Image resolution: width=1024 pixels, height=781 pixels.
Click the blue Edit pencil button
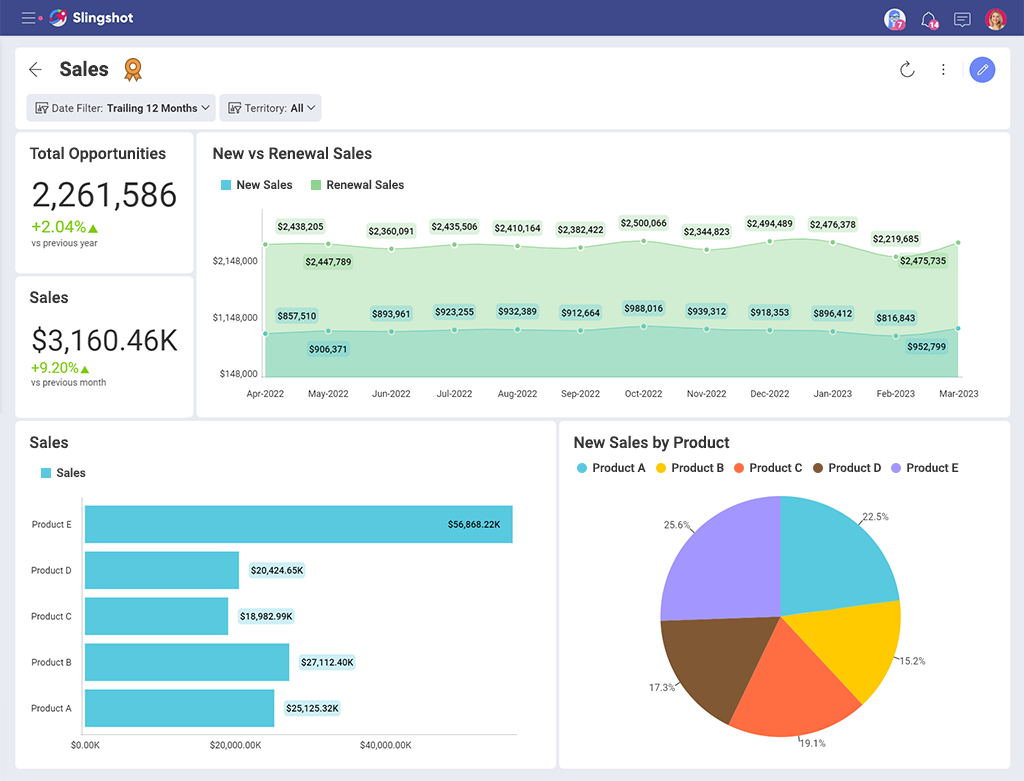pyautogui.click(x=982, y=70)
